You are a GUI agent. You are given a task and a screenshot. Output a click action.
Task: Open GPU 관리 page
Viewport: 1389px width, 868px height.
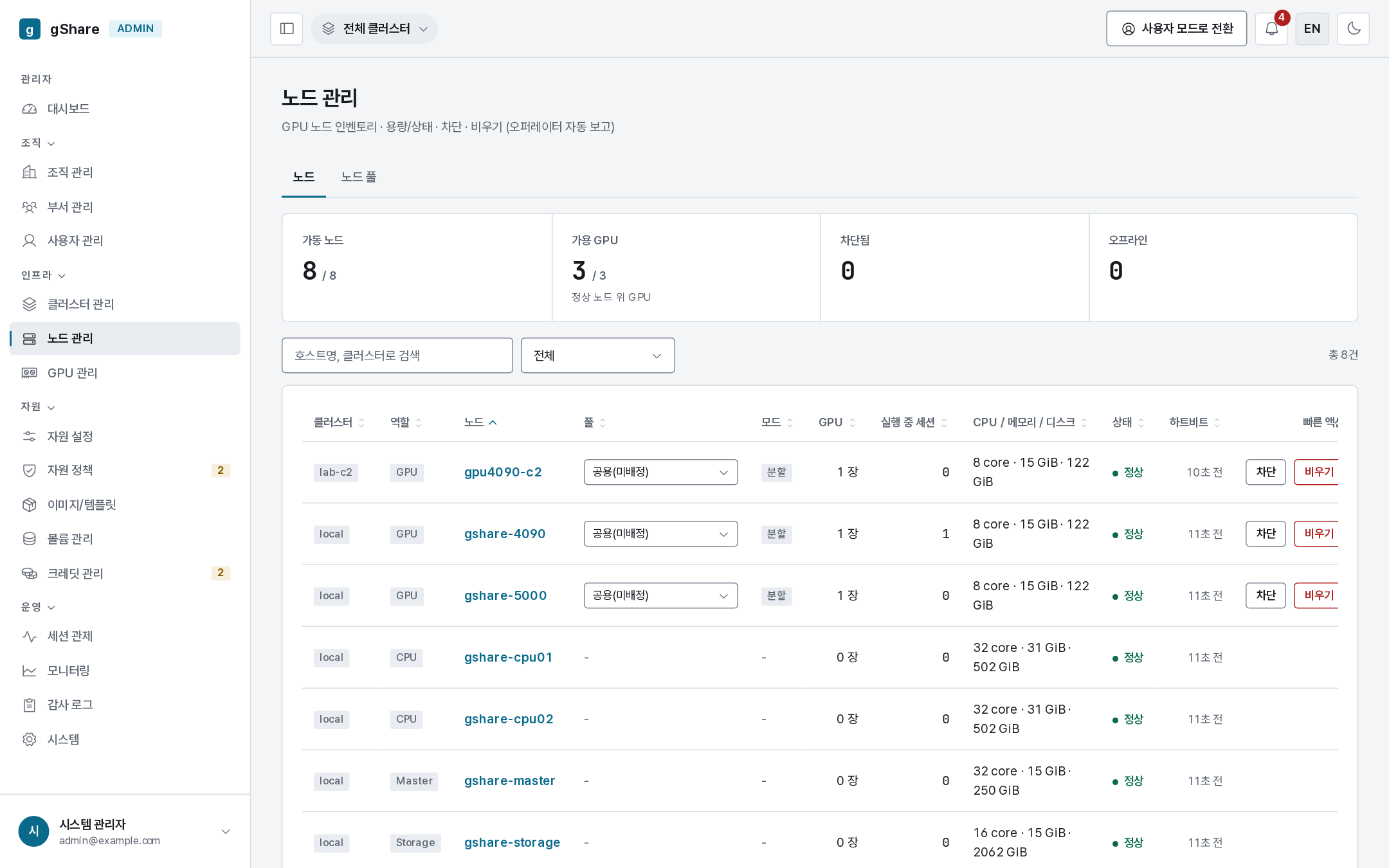(x=125, y=373)
